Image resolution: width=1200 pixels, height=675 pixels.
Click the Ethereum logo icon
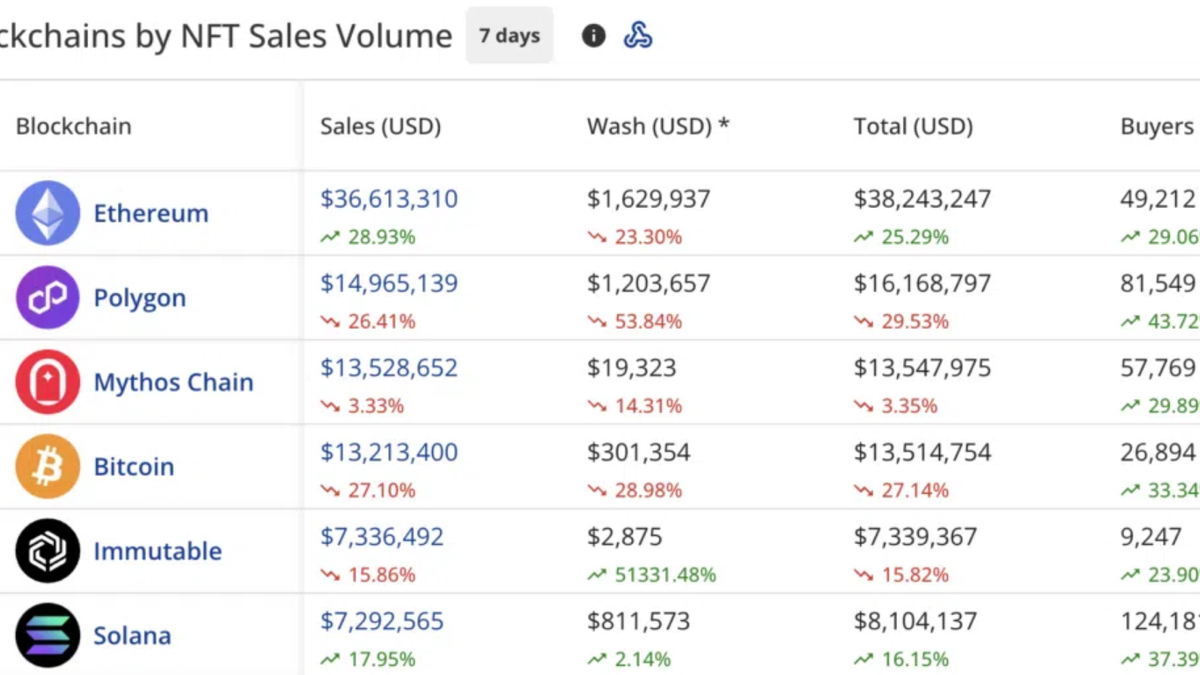tap(47, 213)
